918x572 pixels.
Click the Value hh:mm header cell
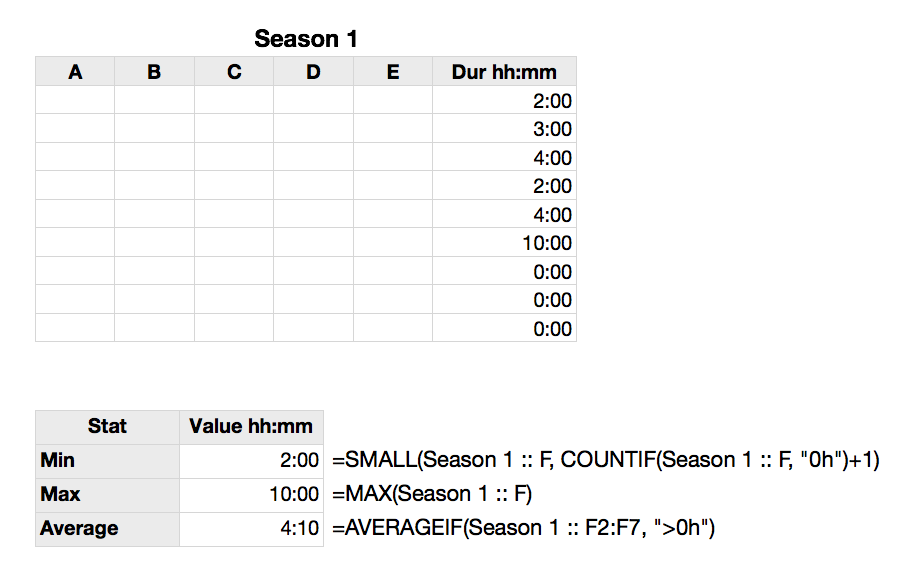(251, 426)
